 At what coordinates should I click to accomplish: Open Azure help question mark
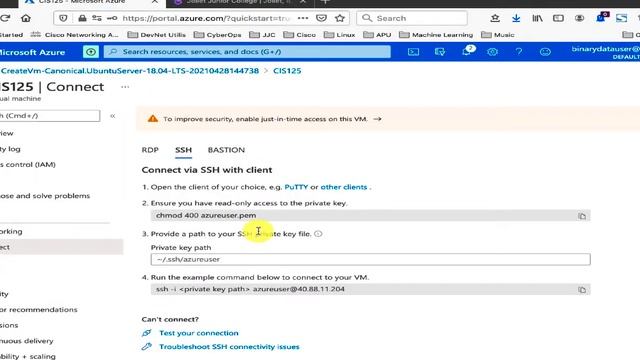pos(518,52)
